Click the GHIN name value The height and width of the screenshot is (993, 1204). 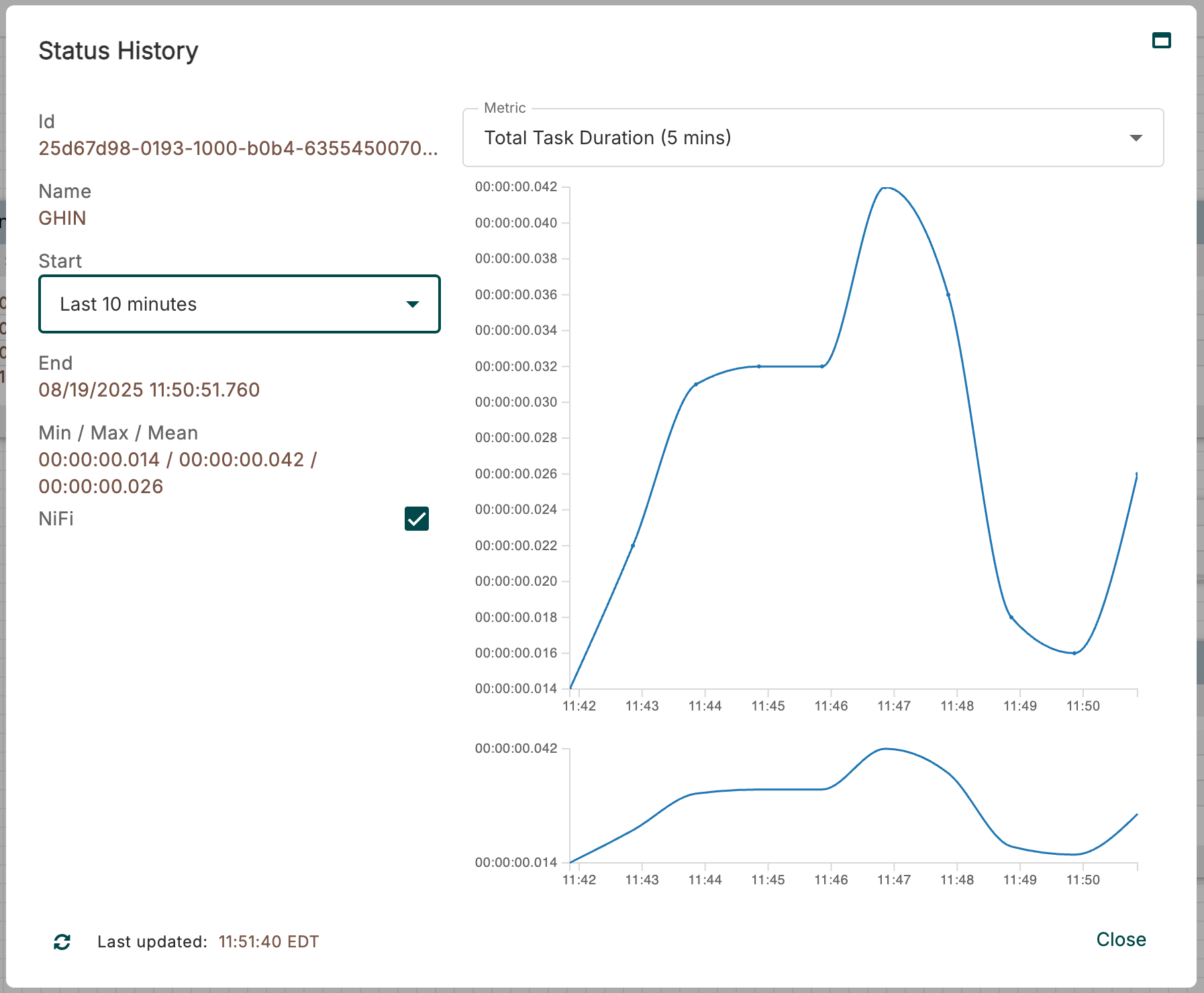[62, 218]
